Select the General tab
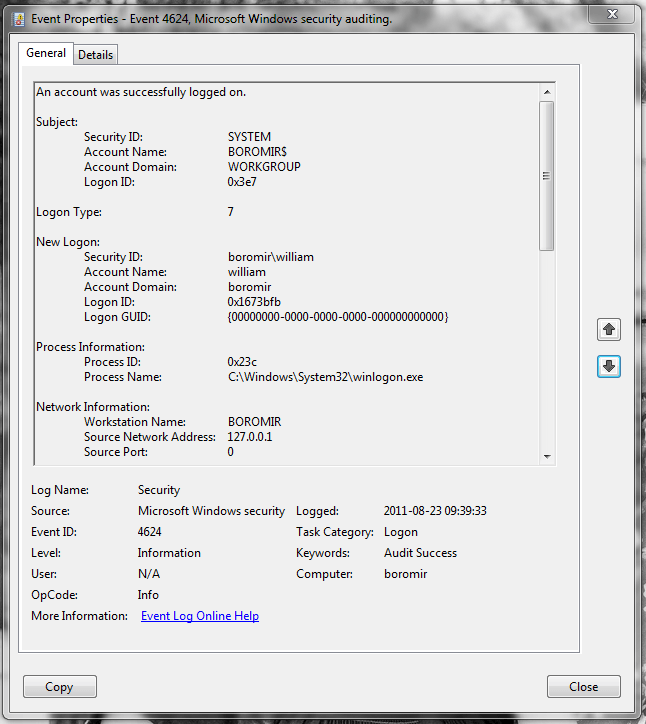 tap(46, 53)
